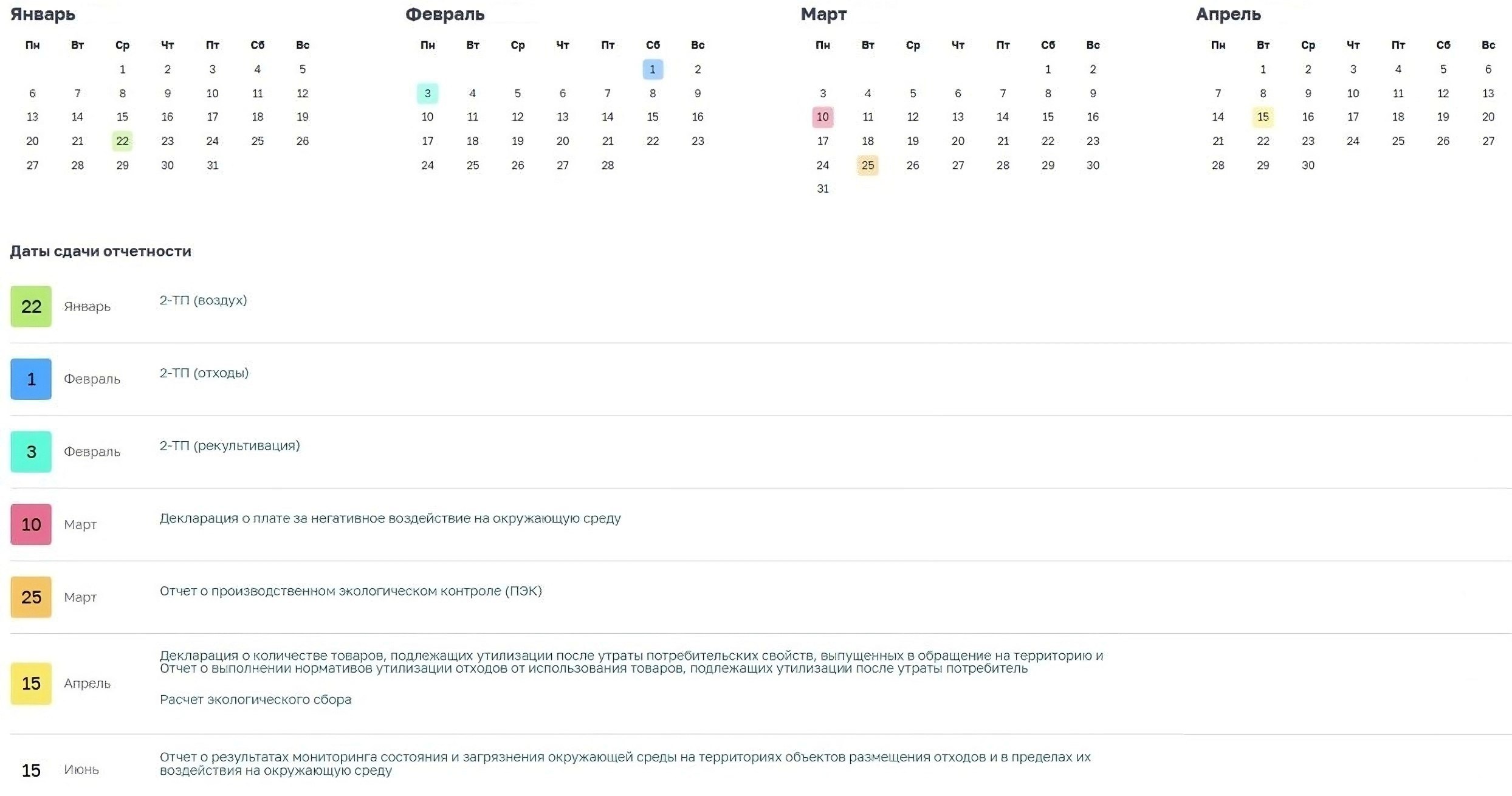The height and width of the screenshot is (796, 1512).
Task: Click teal 3 February date badge
Action: coord(31,452)
